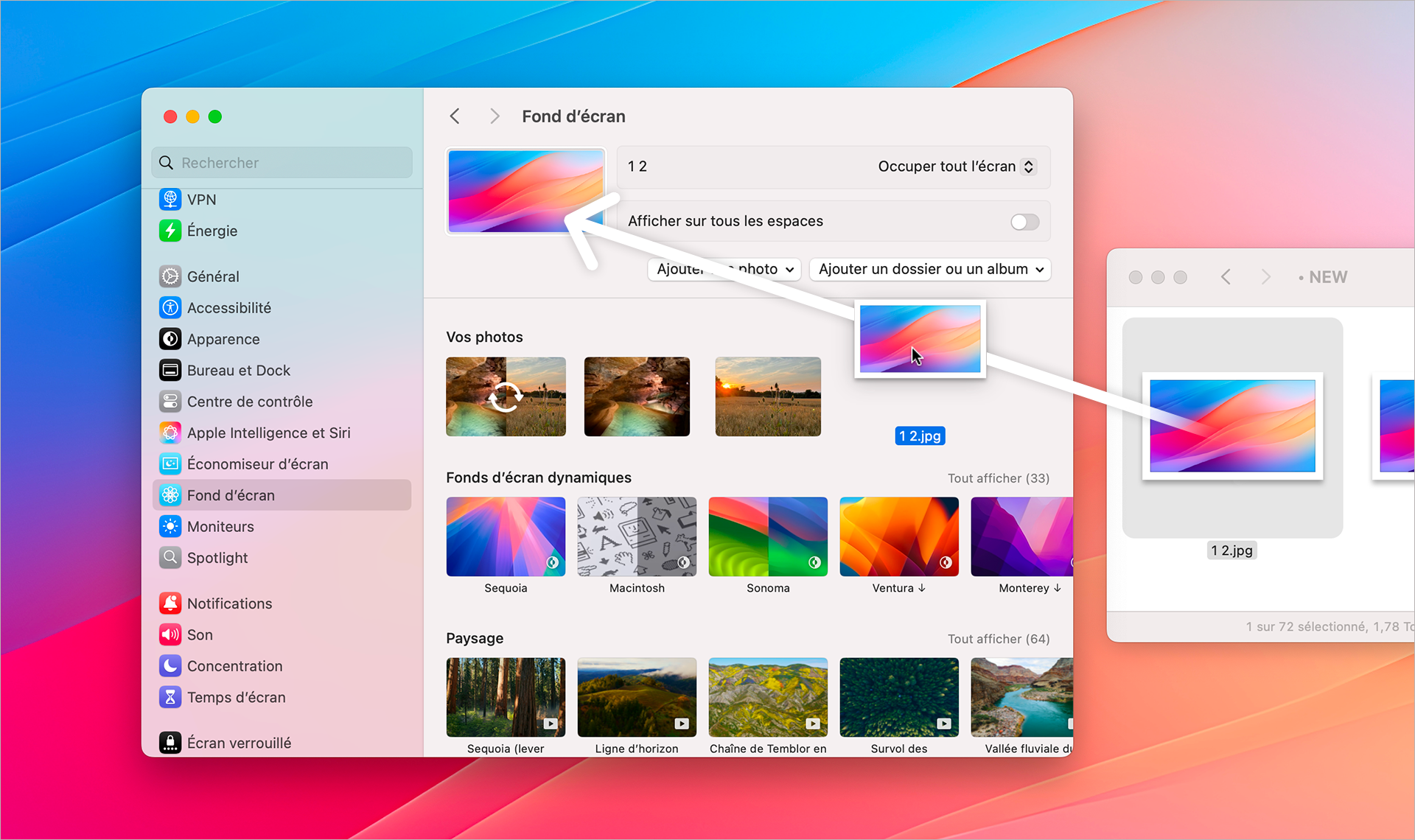Enable Afficher sur tous les espaces
This screenshot has width=1415, height=840.
click(1024, 221)
